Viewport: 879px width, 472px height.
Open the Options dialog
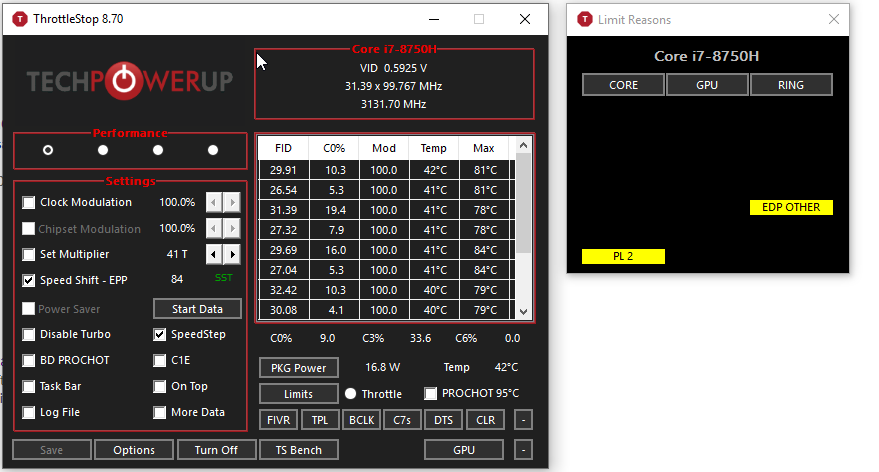point(134,450)
